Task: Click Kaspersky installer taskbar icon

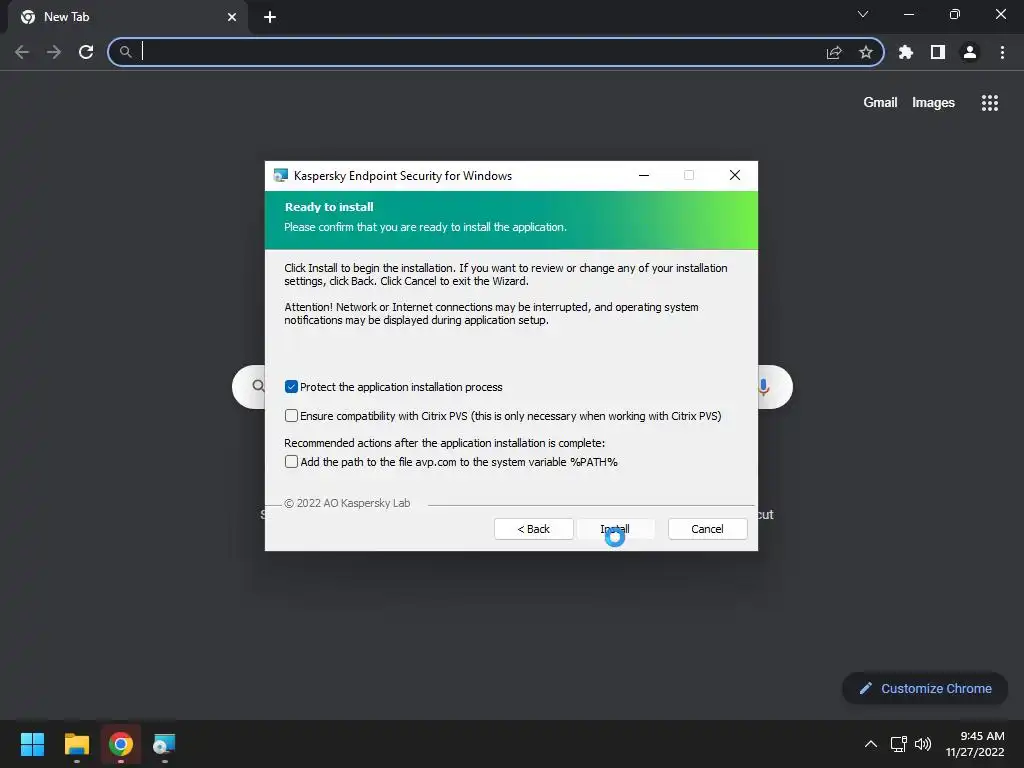Action: [x=164, y=744]
